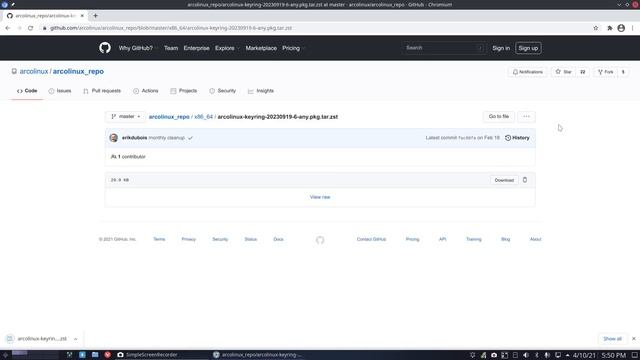
Task: Click the GitHub footer logo
Action: (320, 240)
